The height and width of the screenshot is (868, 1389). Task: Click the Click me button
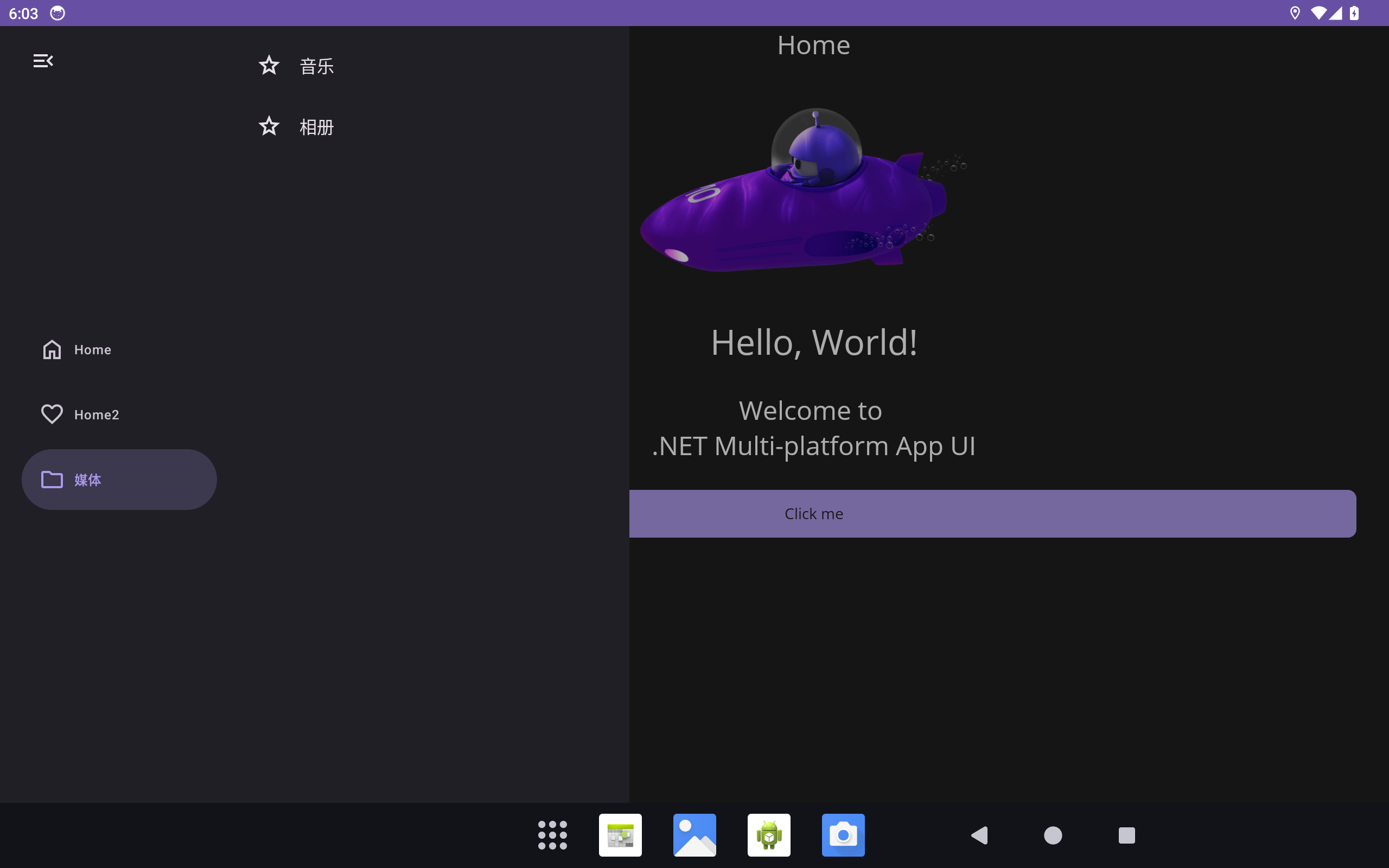pos(992,514)
